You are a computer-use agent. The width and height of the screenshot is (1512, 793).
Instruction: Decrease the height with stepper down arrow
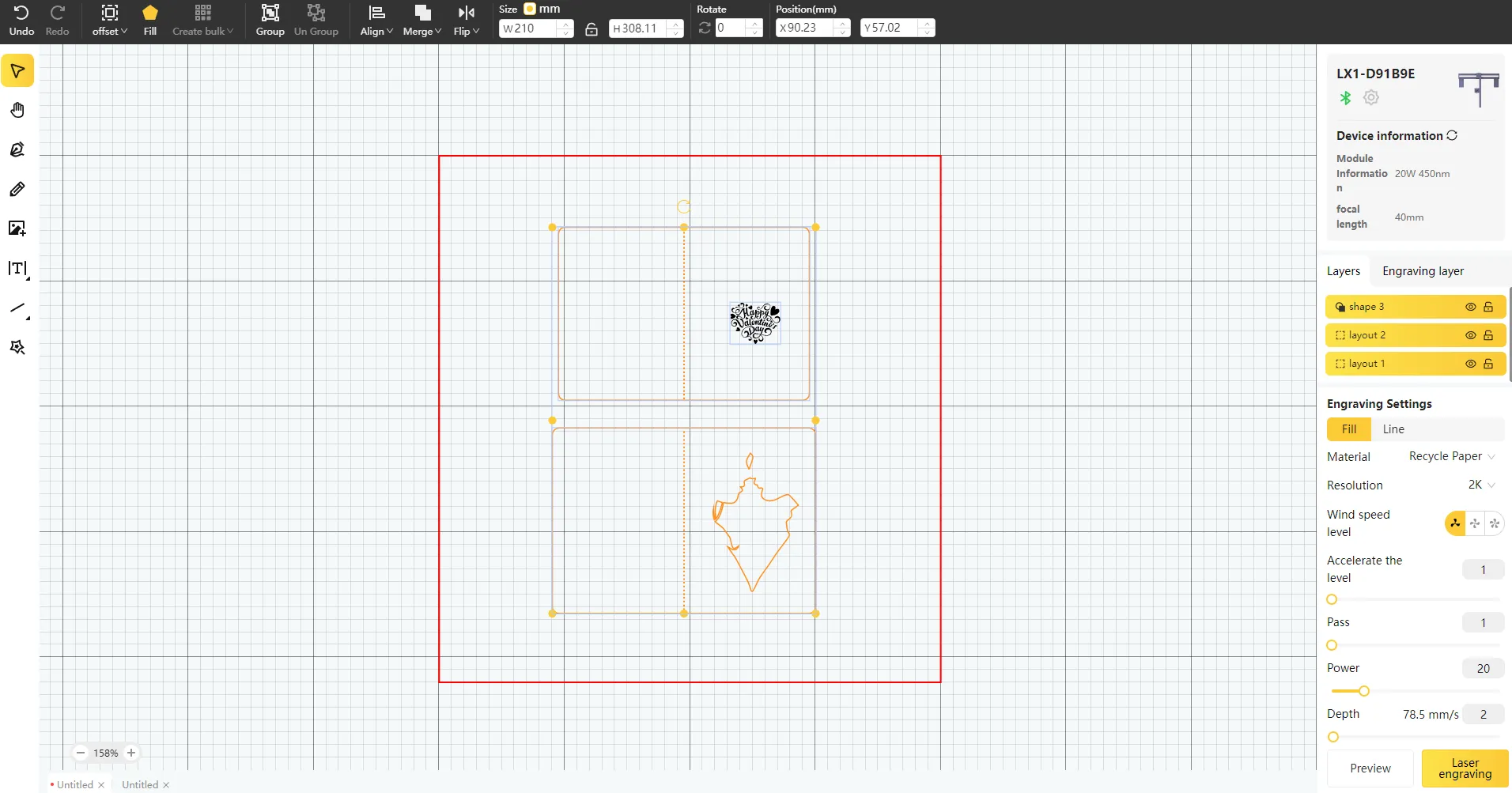[675, 33]
